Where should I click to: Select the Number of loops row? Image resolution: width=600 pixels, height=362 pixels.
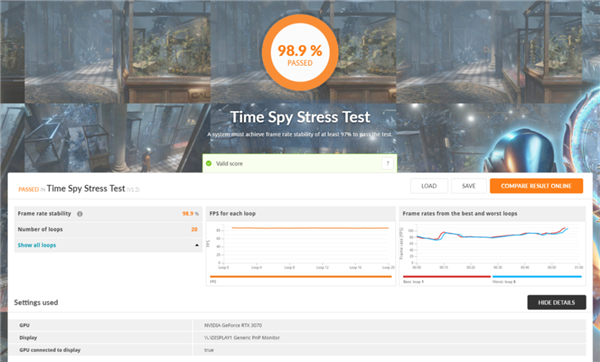tap(108, 229)
